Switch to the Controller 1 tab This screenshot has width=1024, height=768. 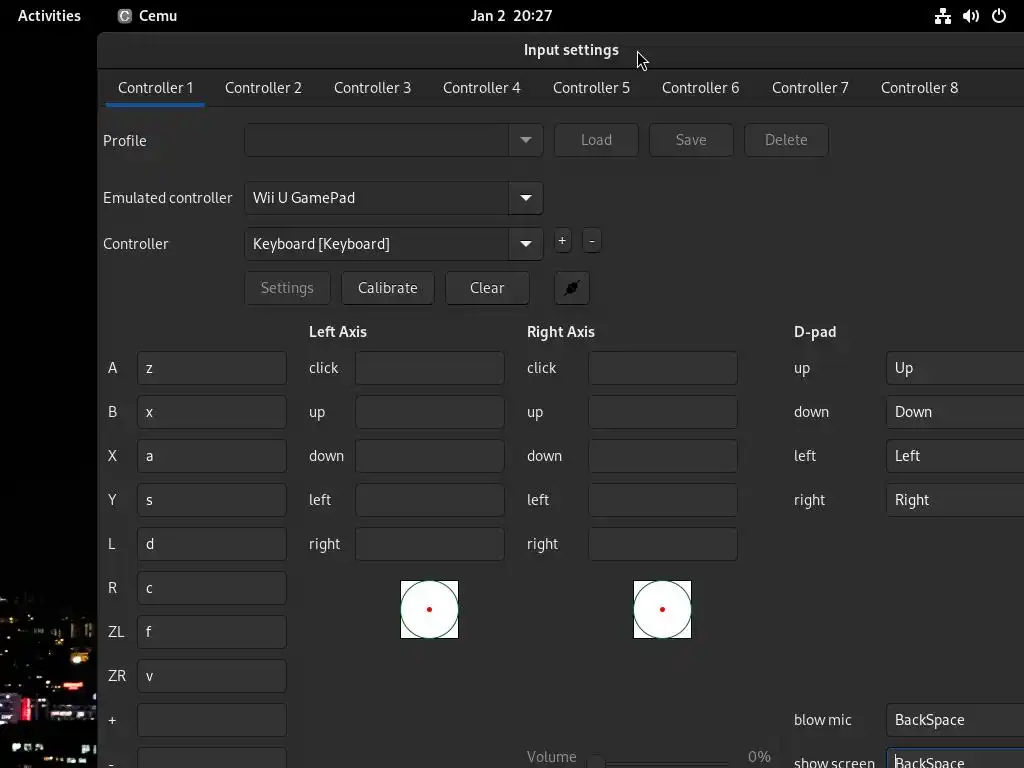point(155,88)
